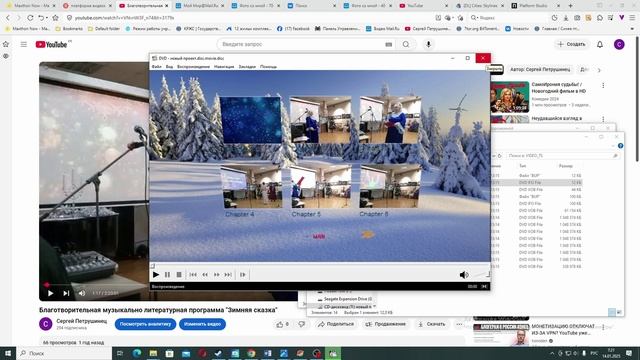Viewport: 640px width, 360px height.
Task: Open the Самоирония судьбы video thumbnail
Action: pyautogui.click(x=509, y=97)
